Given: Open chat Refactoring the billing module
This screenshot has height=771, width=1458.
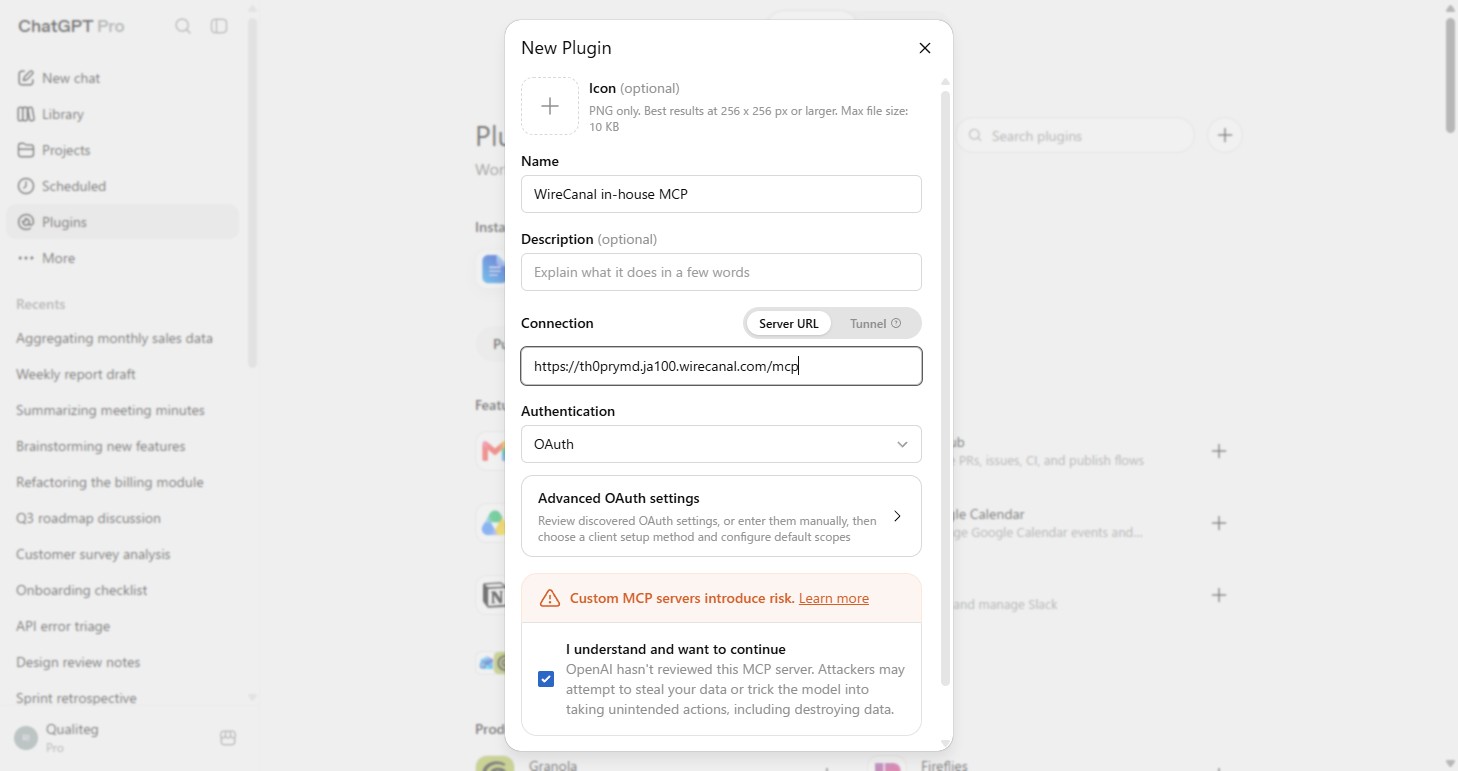Looking at the screenshot, I should coord(110,482).
